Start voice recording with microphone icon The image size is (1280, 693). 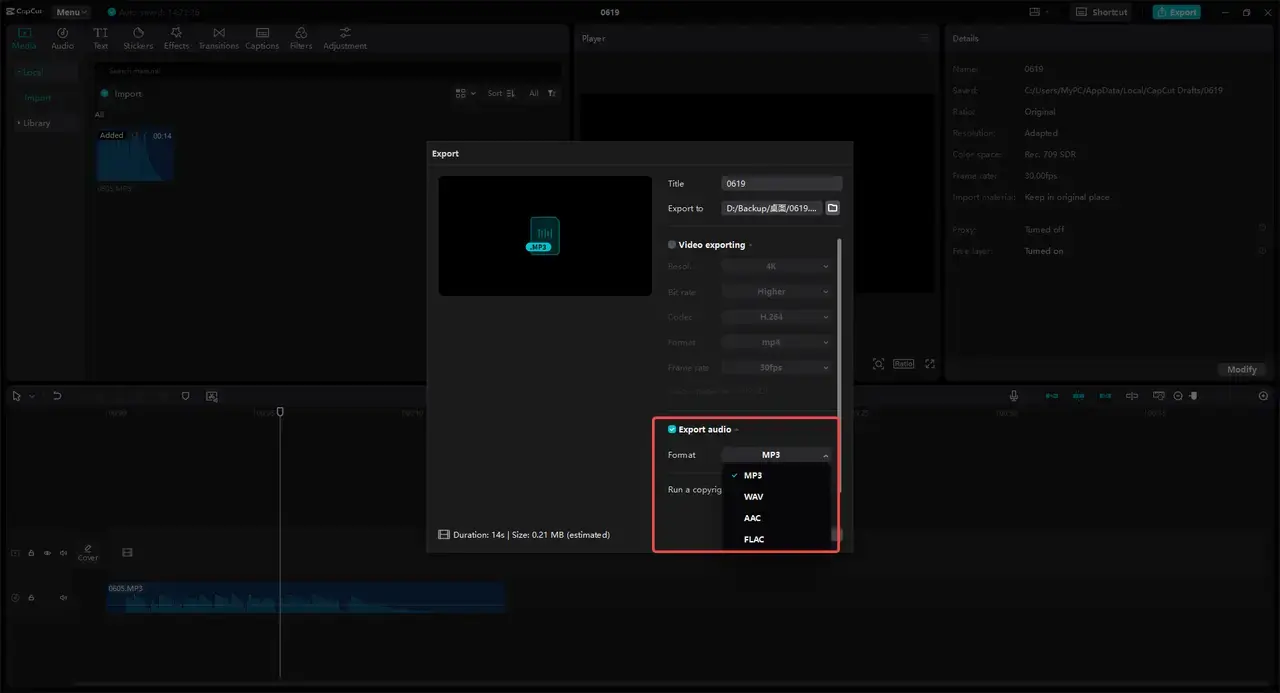point(1014,396)
